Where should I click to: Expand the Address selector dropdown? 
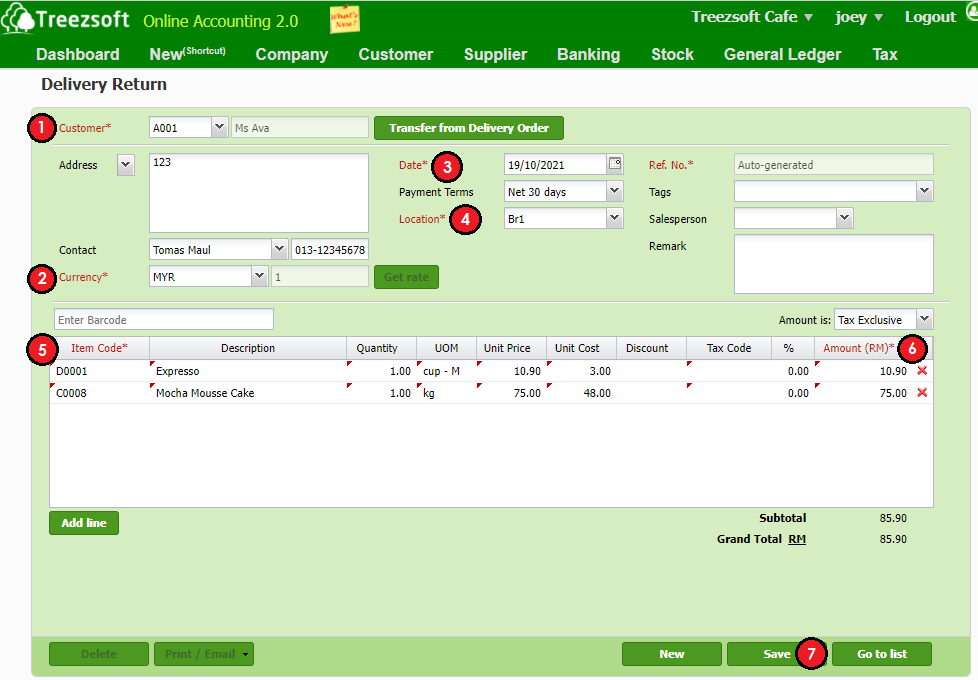click(x=126, y=165)
